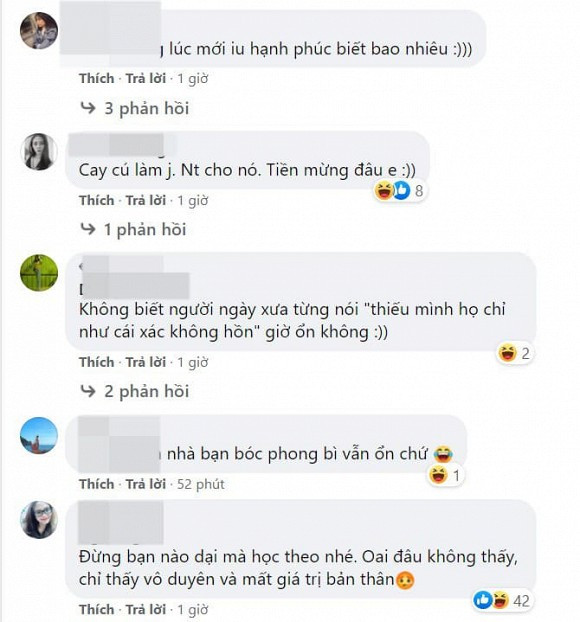Reply to the 'Đừng bạn nào dại' comment
580x622 pixels.
tap(146, 609)
